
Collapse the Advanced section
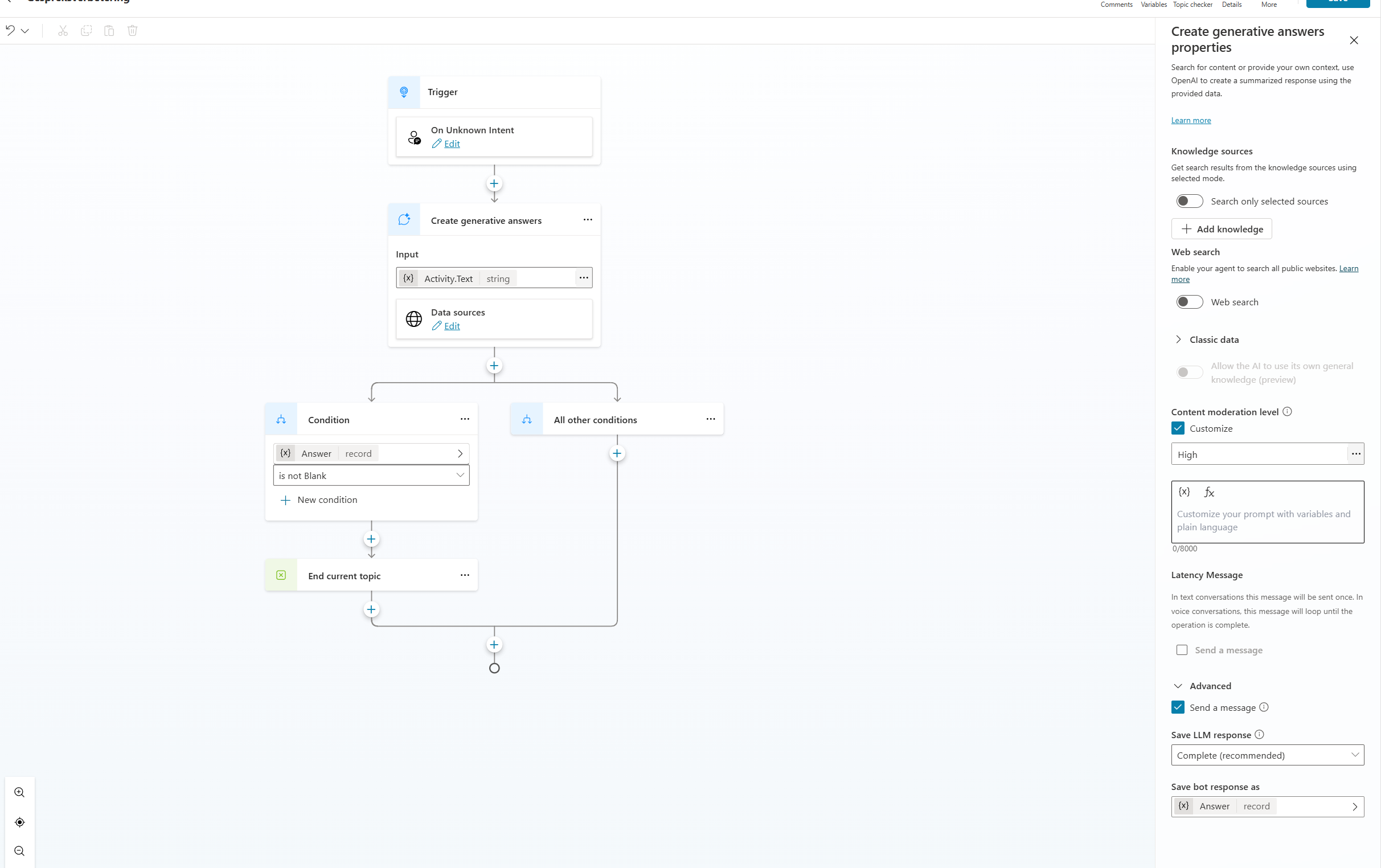pyautogui.click(x=1178, y=686)
